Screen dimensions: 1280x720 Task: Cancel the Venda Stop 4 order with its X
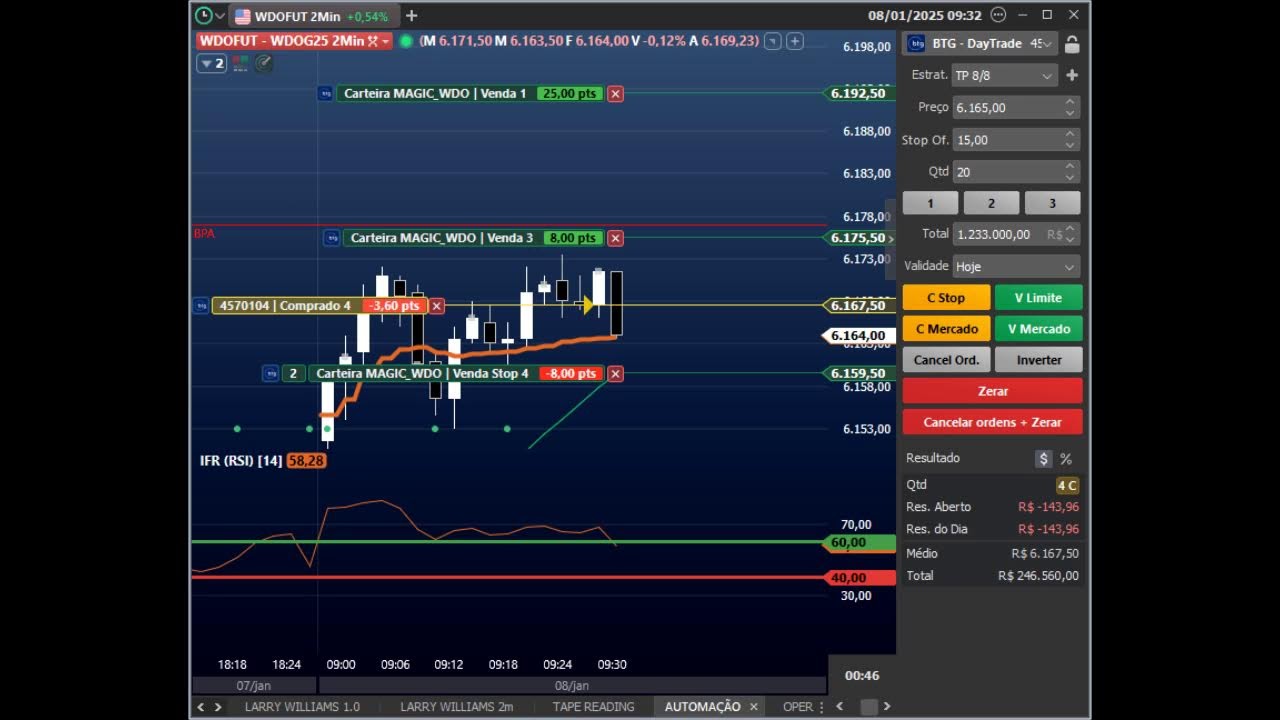(615, 374)
